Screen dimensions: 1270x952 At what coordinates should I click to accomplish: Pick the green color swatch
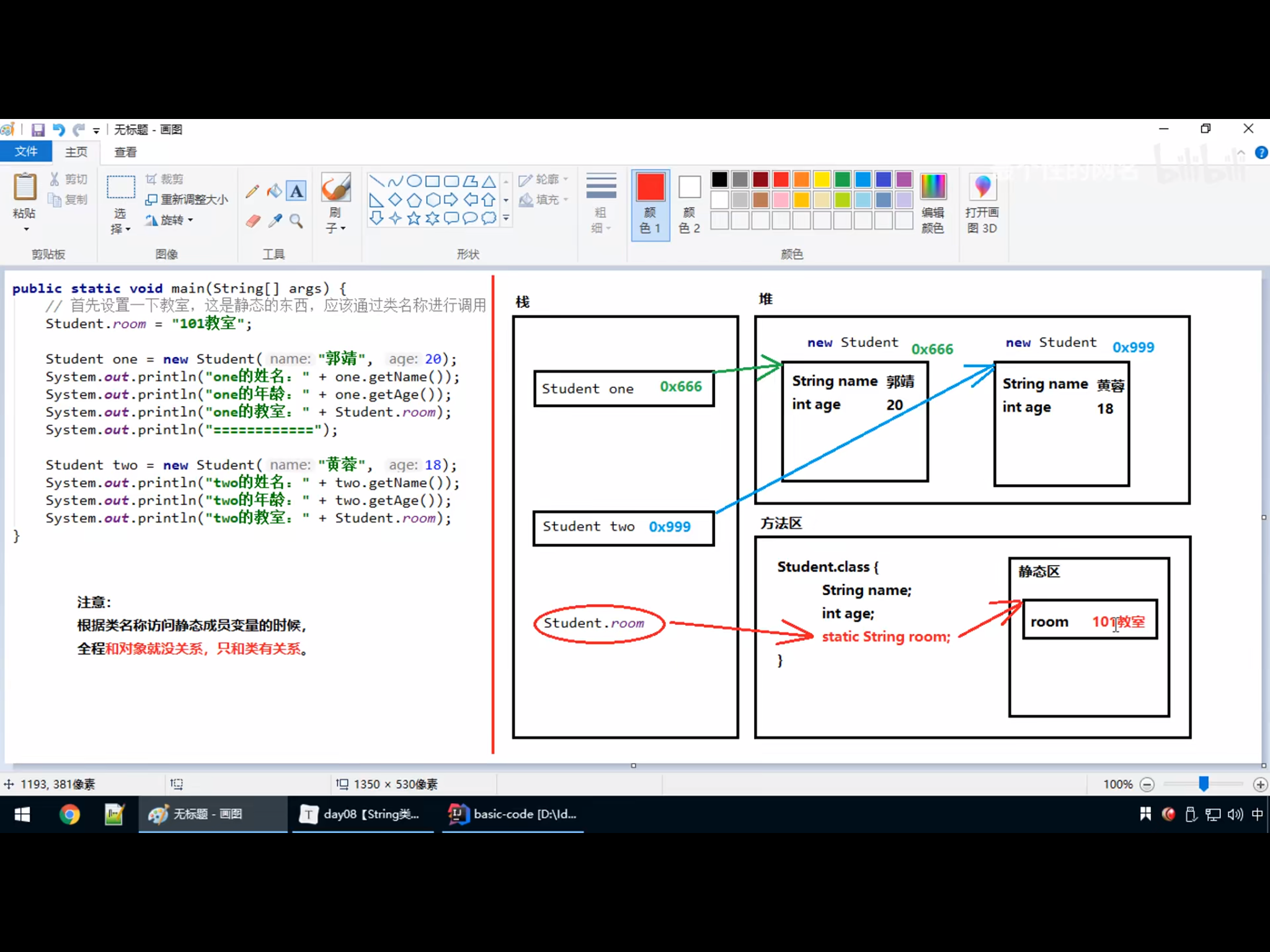(x=842, y=180)
